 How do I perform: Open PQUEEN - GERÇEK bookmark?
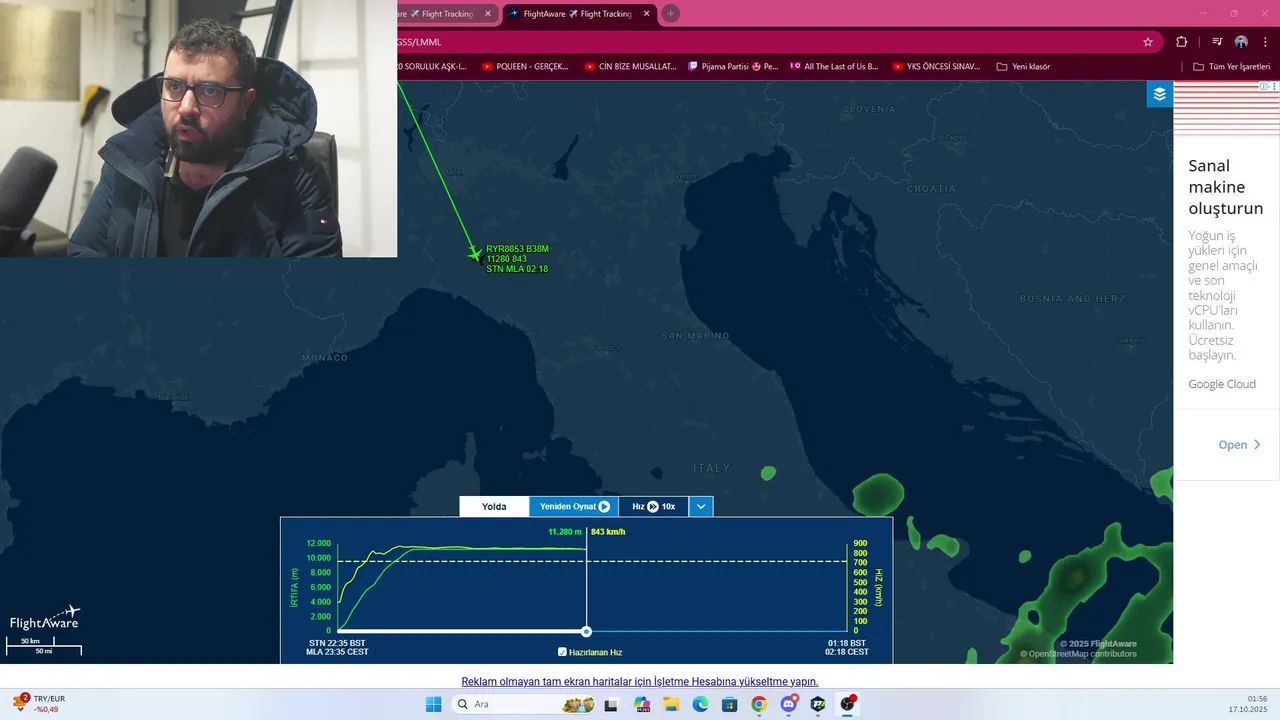[525, 67]
